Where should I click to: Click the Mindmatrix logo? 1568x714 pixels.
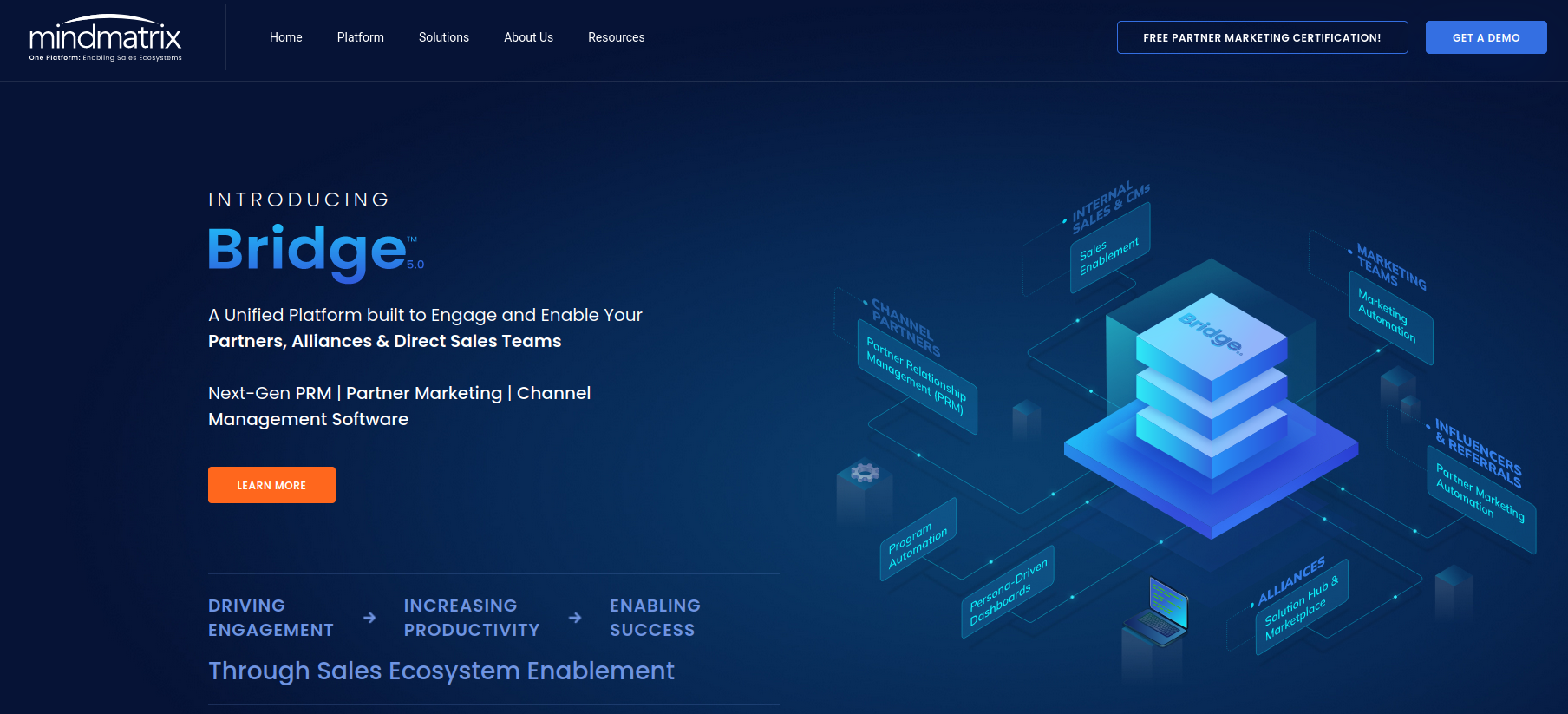click(106, 38)
